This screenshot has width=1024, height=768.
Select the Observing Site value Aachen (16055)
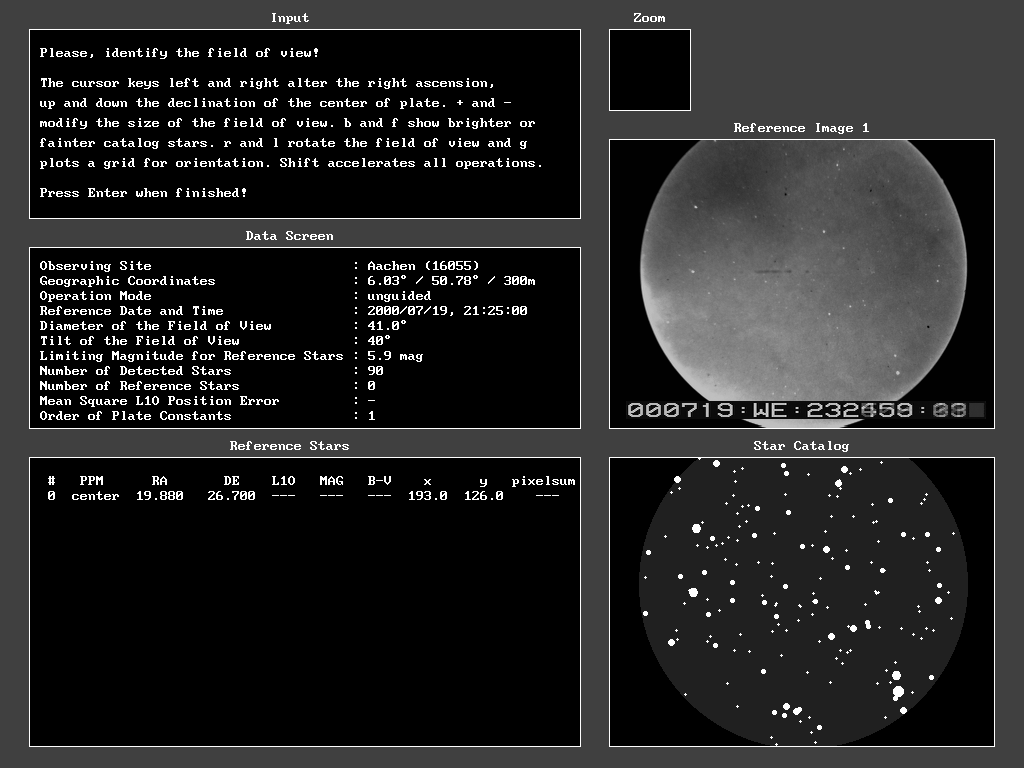tap(423, 266)
